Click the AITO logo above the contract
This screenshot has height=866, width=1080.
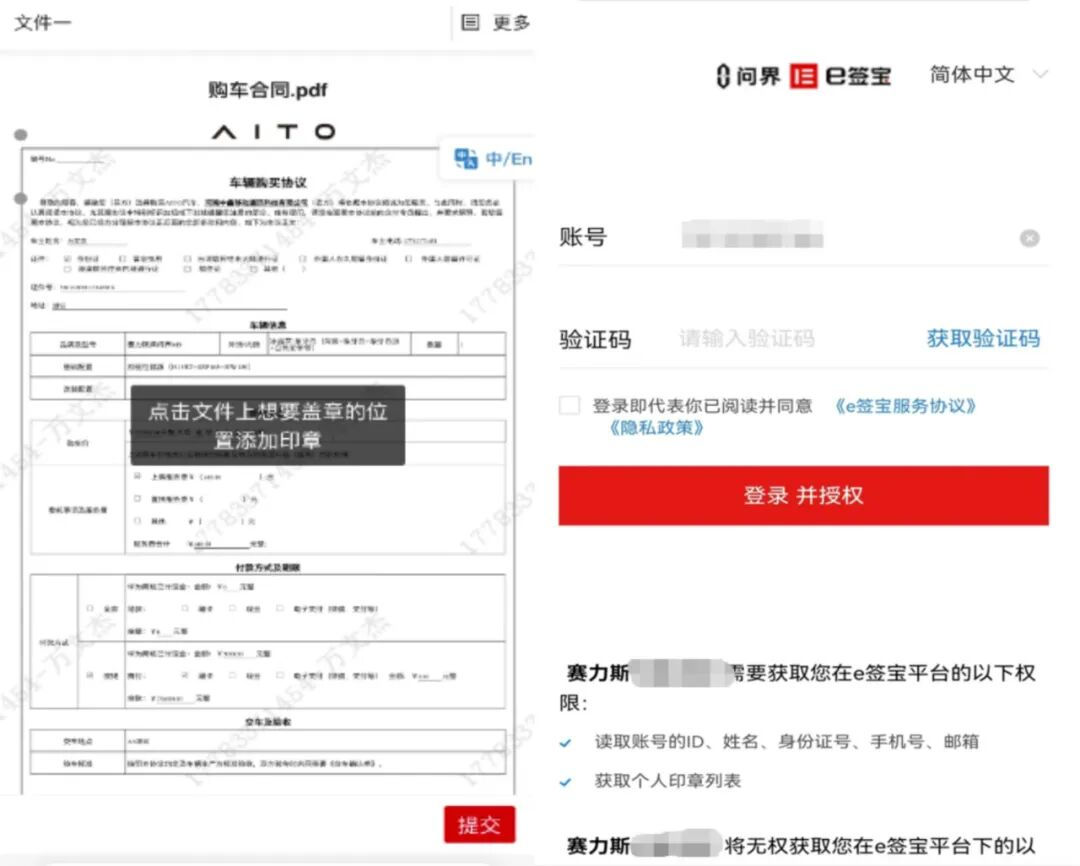(273, 132)
